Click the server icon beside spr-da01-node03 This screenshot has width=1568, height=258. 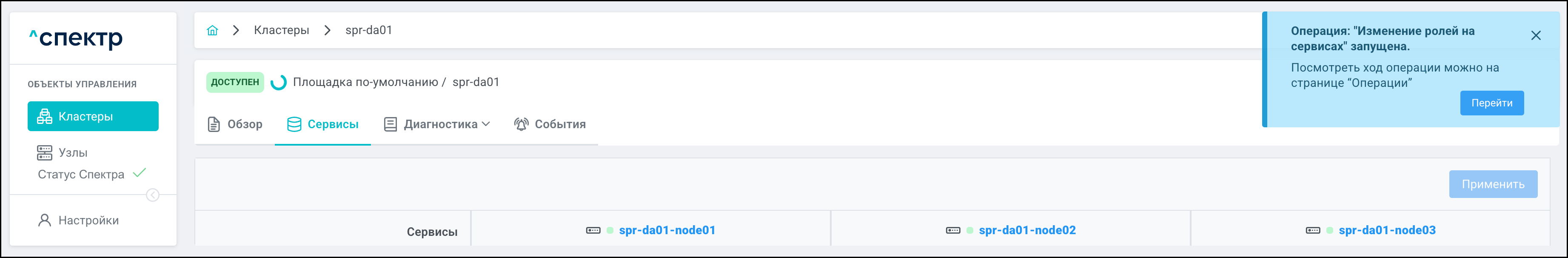[1313, 231]
